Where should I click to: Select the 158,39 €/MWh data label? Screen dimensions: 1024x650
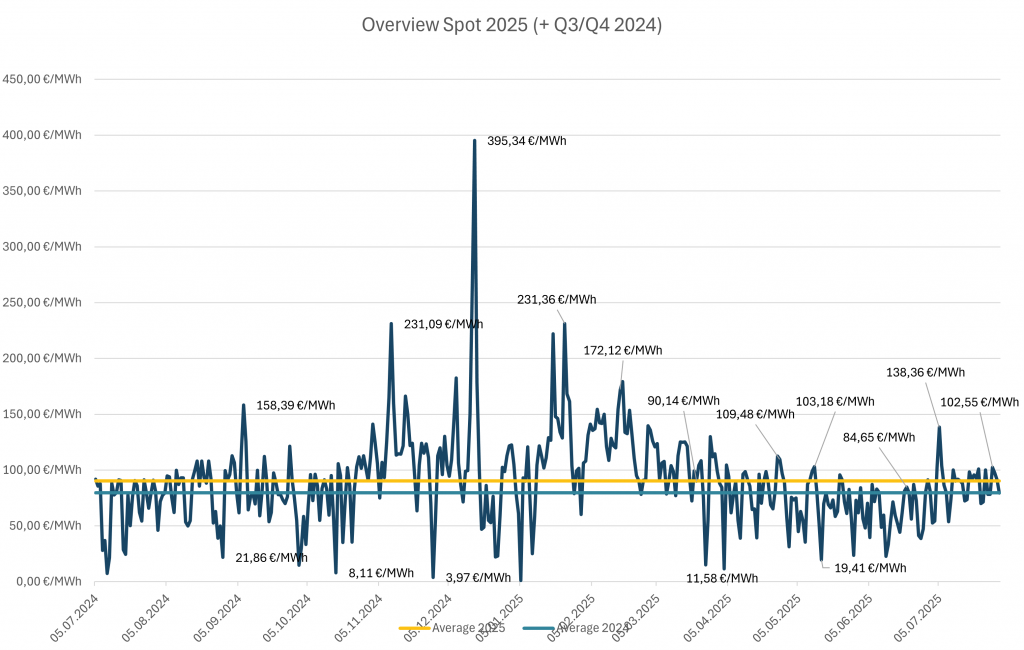(x=295, y=406)
